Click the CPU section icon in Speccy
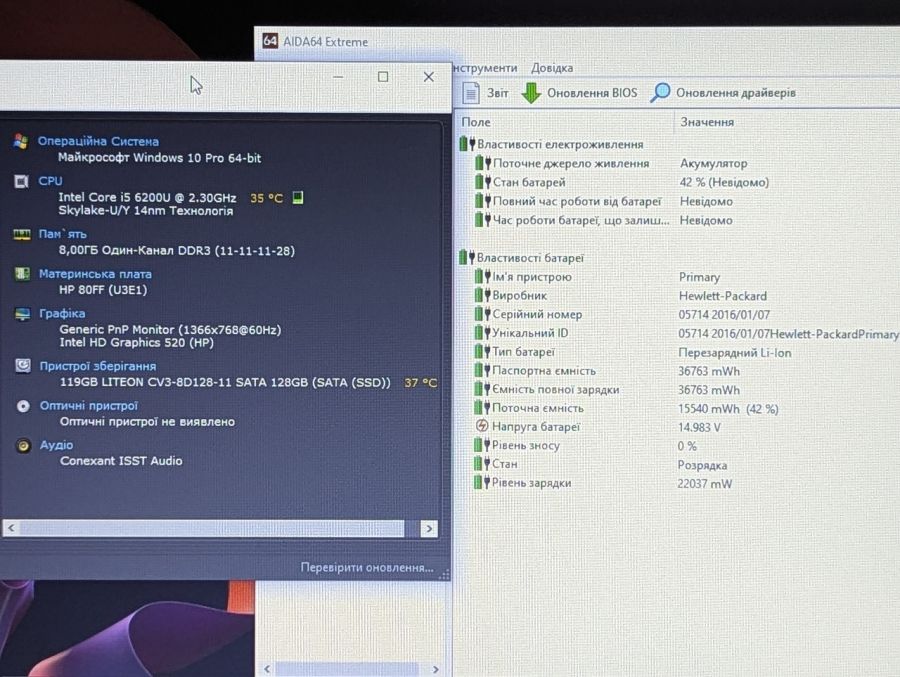This screenshot has height=677, width=900. (21, 181)
